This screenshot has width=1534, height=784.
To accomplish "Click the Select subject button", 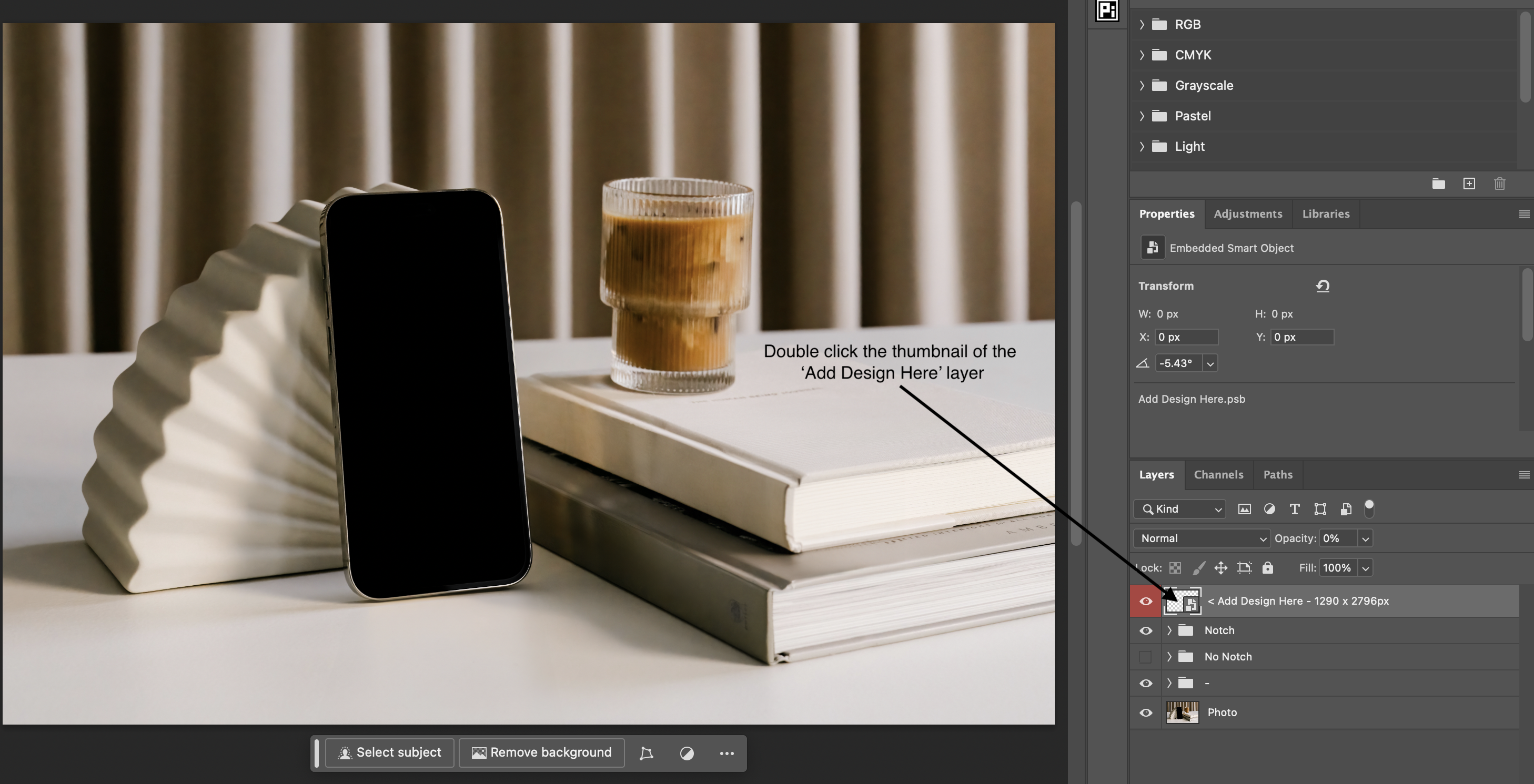I will click(x=389, y=752).
